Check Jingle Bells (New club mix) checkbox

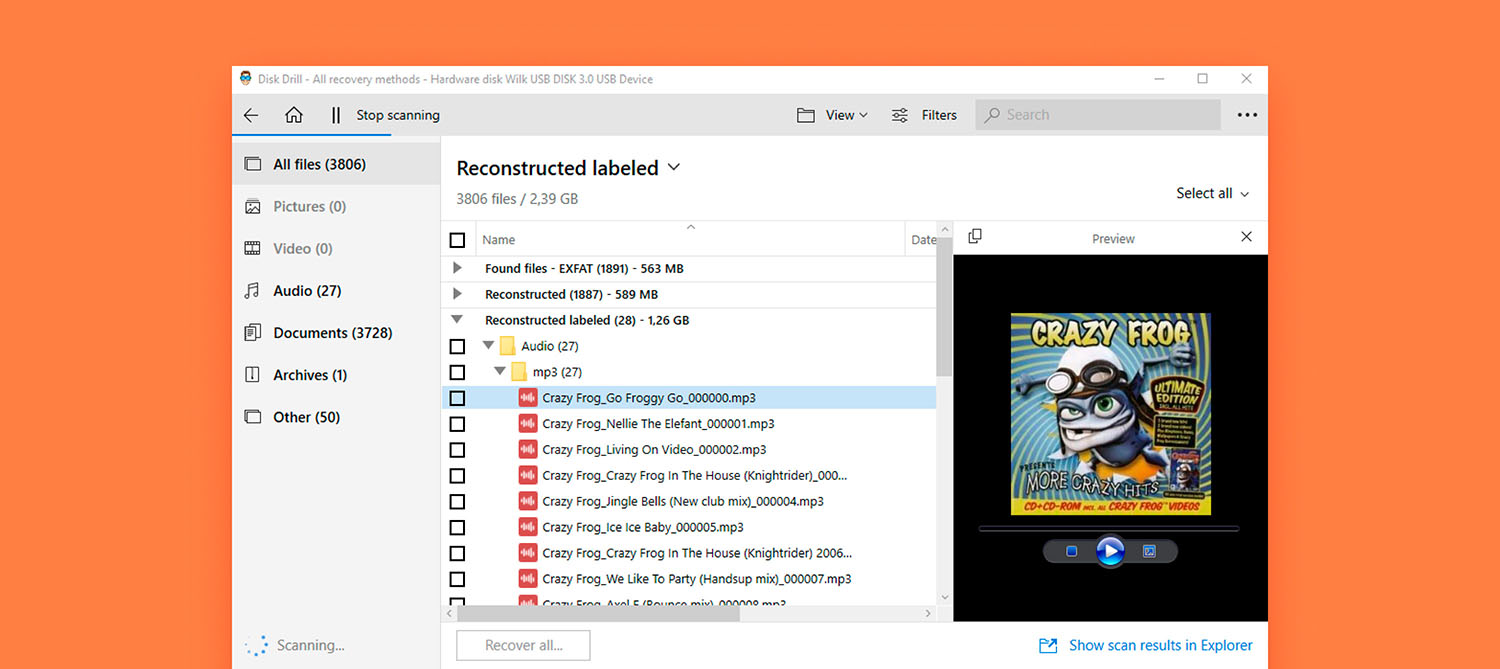[x=457, y=502]
